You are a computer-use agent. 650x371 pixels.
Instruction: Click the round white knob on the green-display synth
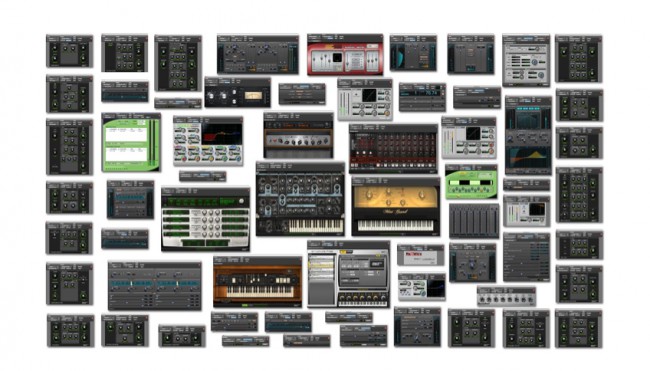click(241, 201)
